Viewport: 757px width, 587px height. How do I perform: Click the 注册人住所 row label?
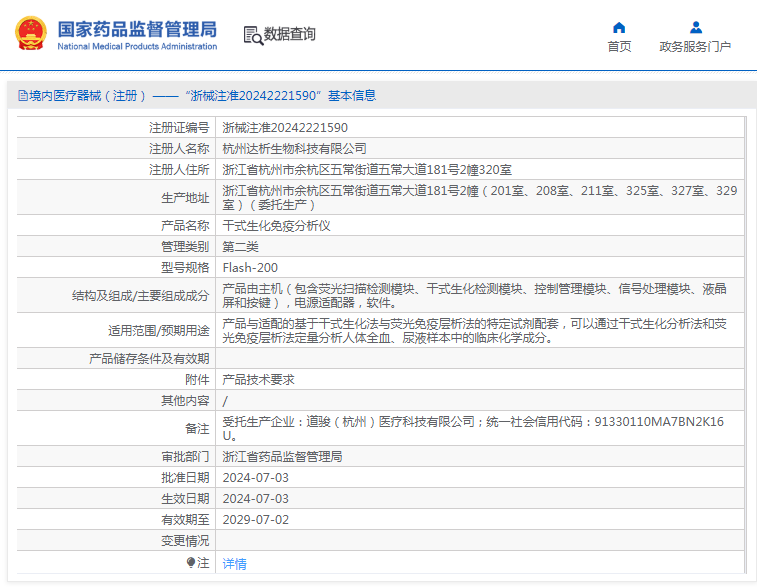[179, 169]
